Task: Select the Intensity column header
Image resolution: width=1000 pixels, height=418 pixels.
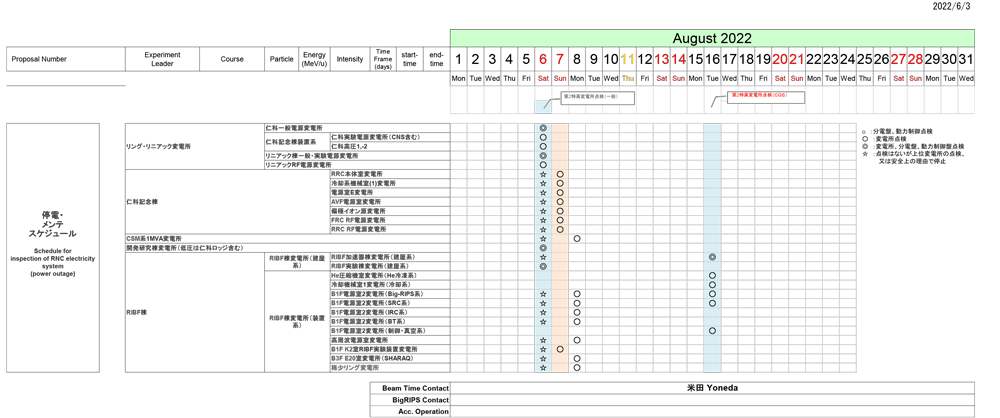Action: tap(350, 59)
